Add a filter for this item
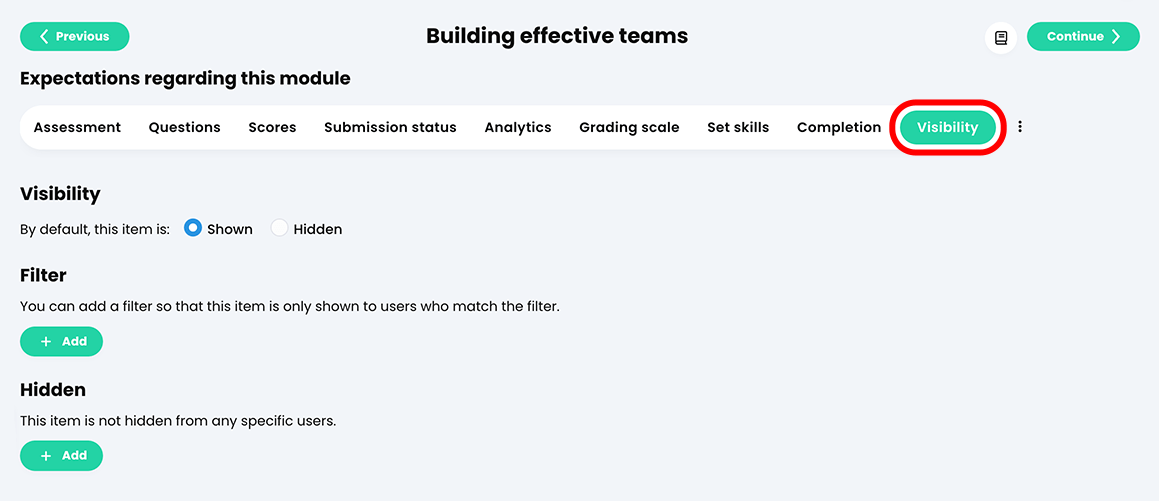 pos(62,341)
